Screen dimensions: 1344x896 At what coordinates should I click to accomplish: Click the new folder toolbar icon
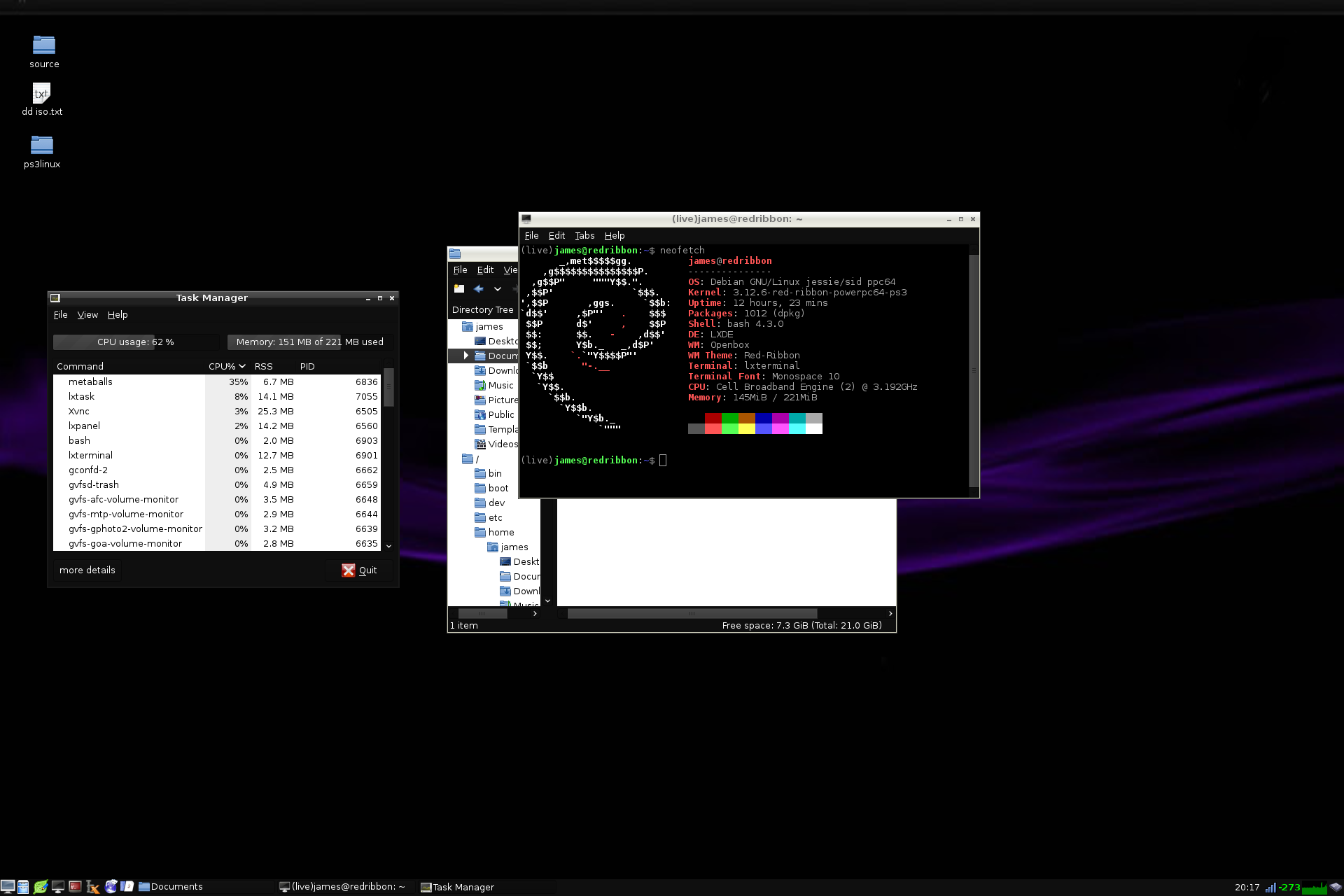[459, 289]
